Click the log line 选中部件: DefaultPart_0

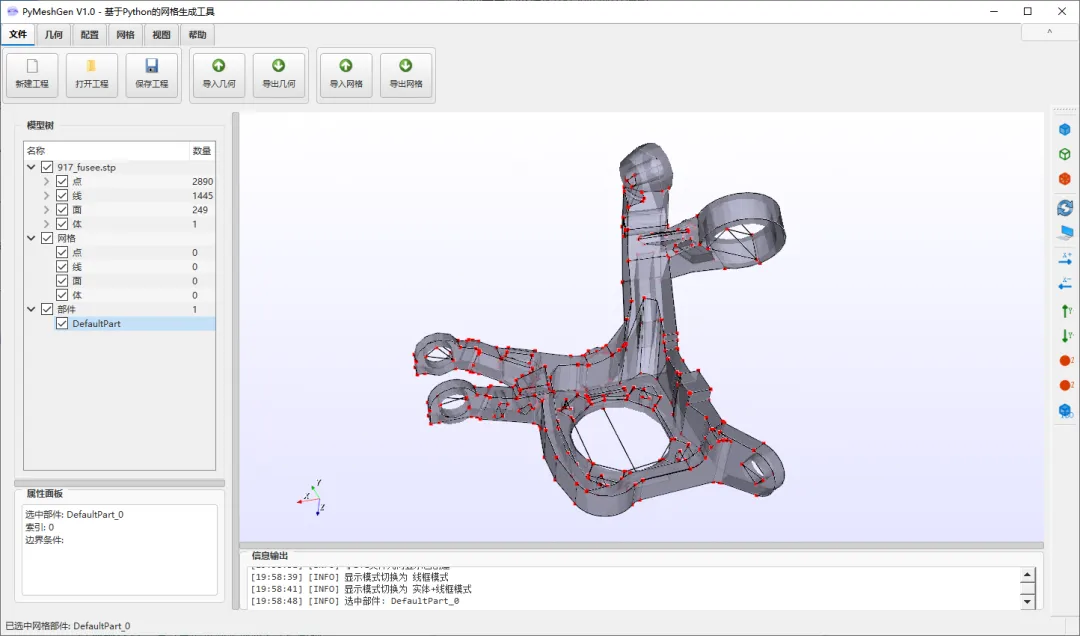(x=355, y=601)
